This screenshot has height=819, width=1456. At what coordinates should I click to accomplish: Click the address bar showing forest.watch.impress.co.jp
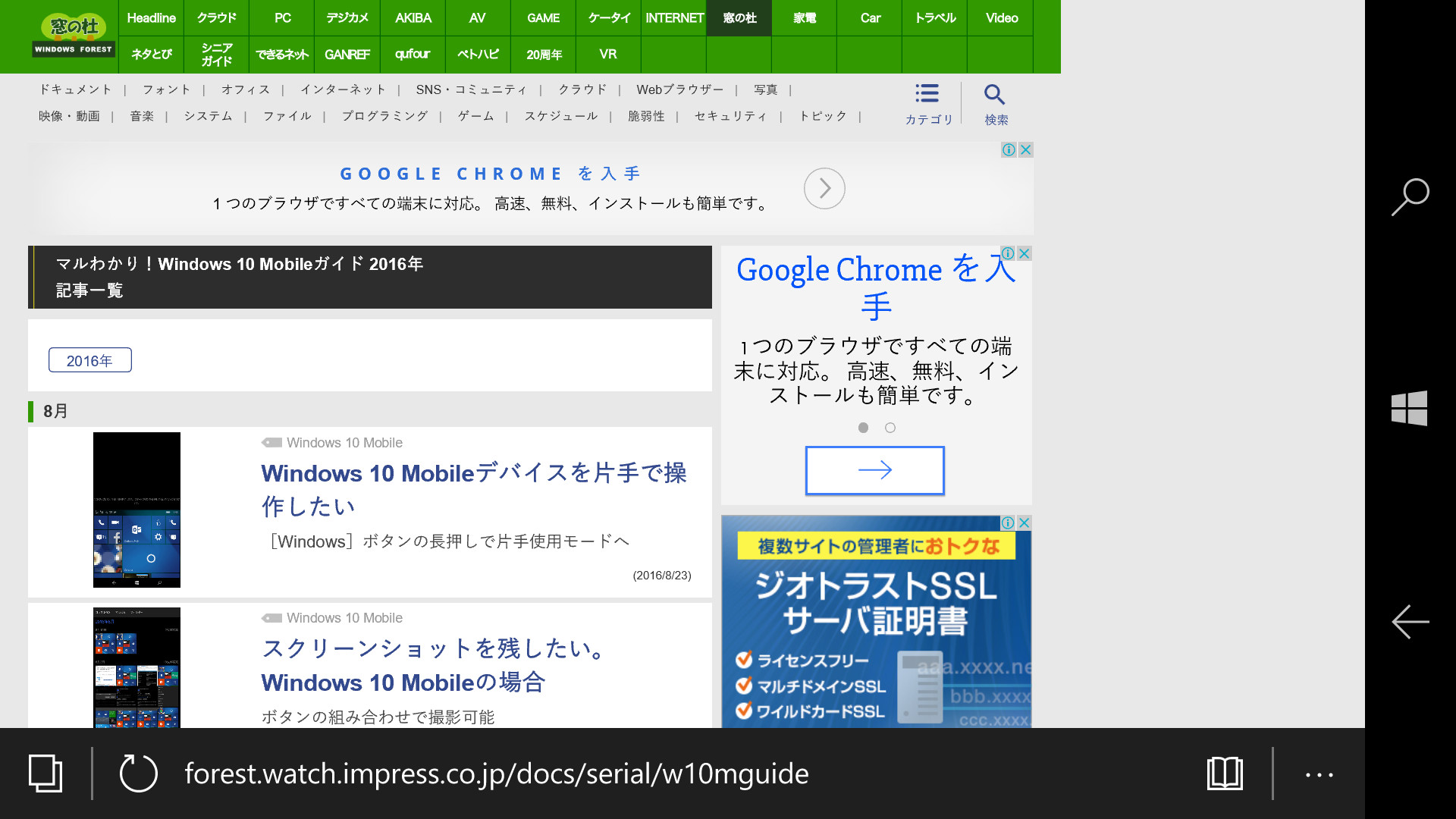[x=496, y=773]
